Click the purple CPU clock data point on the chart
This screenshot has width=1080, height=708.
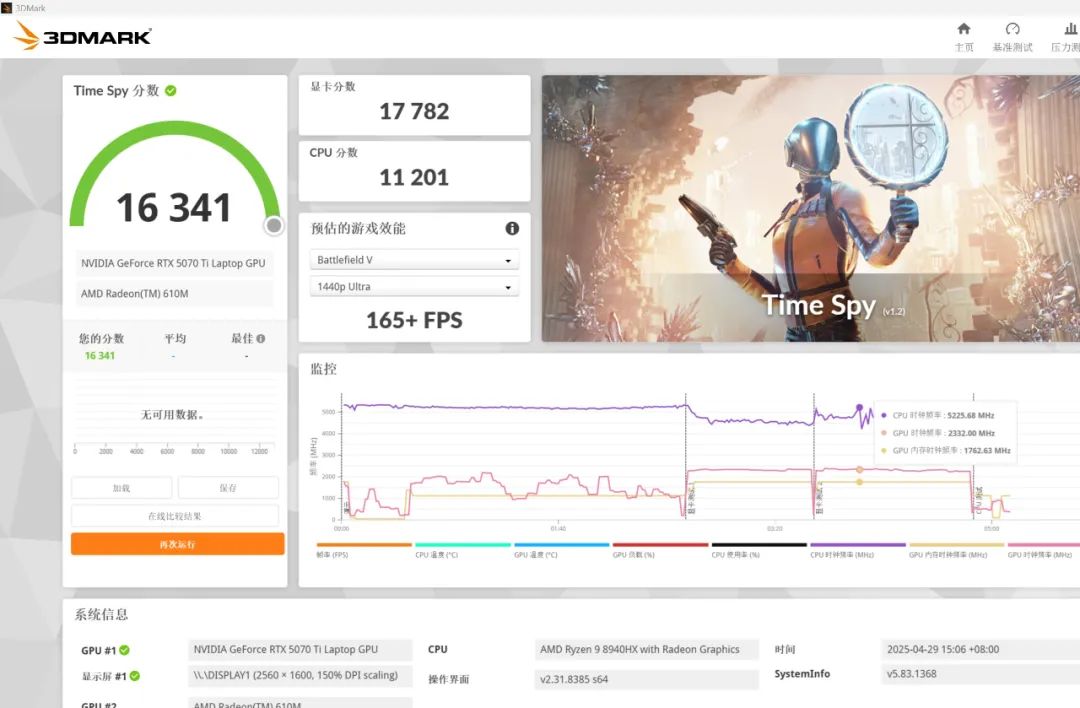(x=859, y=408)
